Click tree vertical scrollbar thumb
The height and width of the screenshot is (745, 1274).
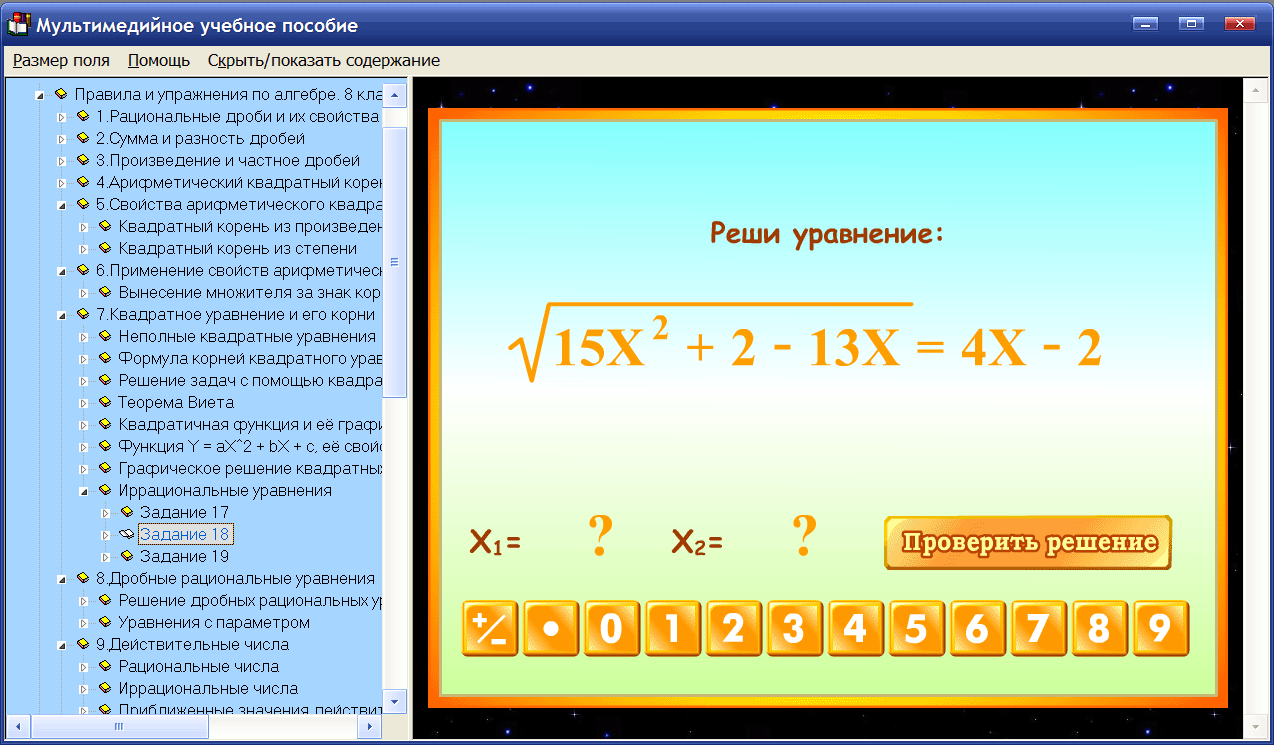(395, 262)
